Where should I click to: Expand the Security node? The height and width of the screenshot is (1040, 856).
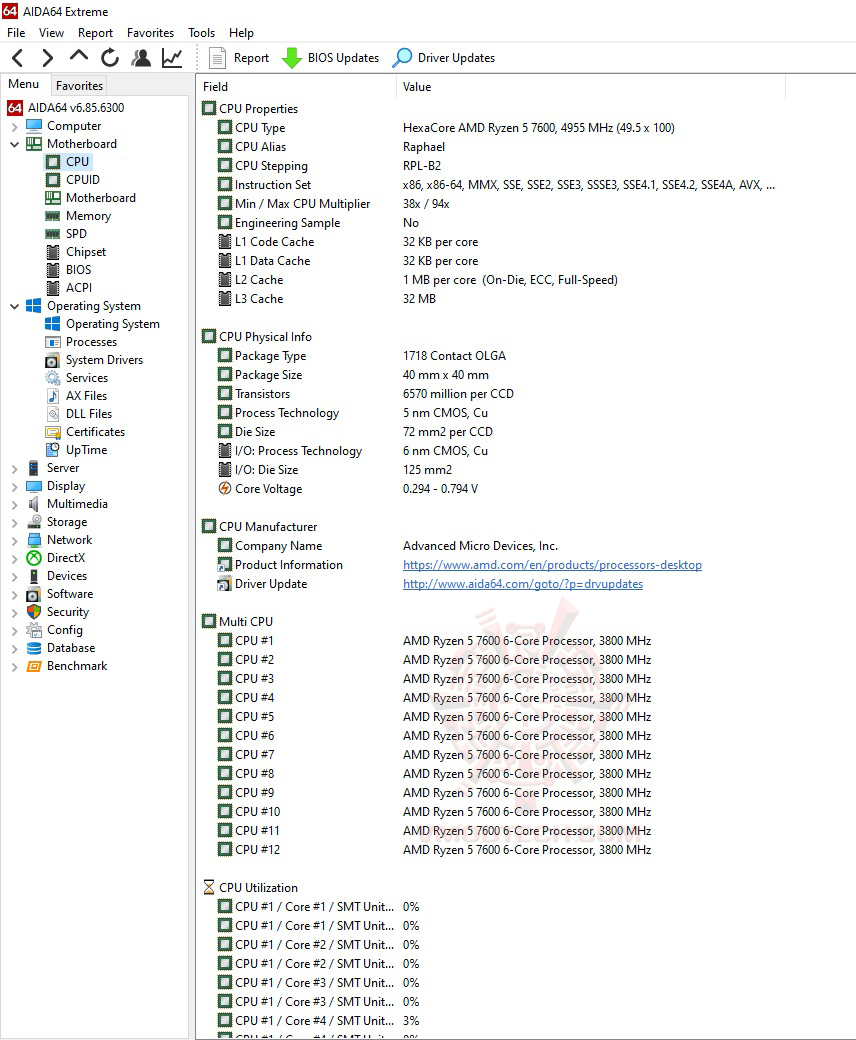click(15, 612)
